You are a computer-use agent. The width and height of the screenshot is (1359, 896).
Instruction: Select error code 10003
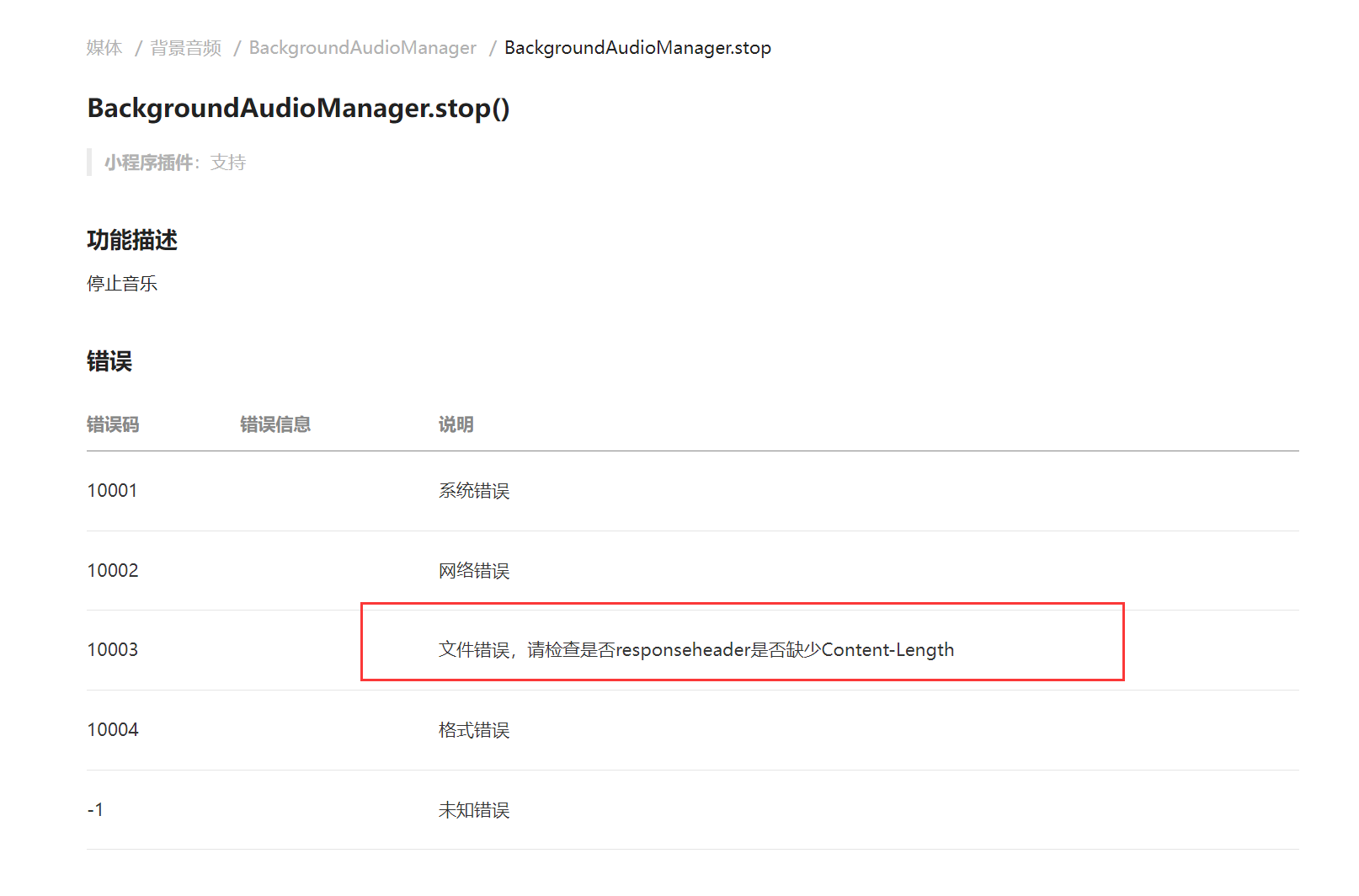[x=113, y=650]
